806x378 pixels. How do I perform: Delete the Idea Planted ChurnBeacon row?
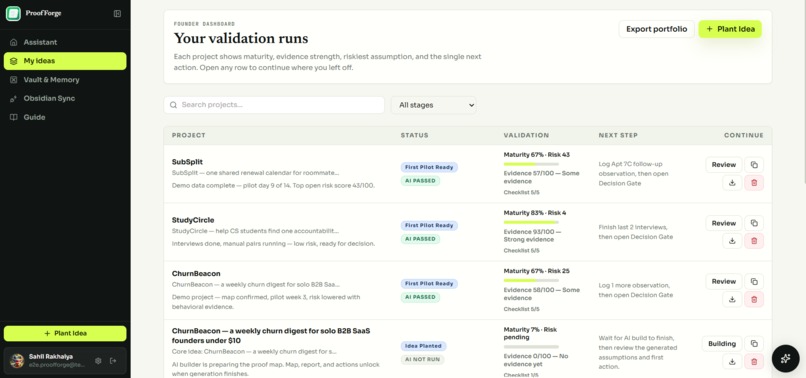pos(754,362)
